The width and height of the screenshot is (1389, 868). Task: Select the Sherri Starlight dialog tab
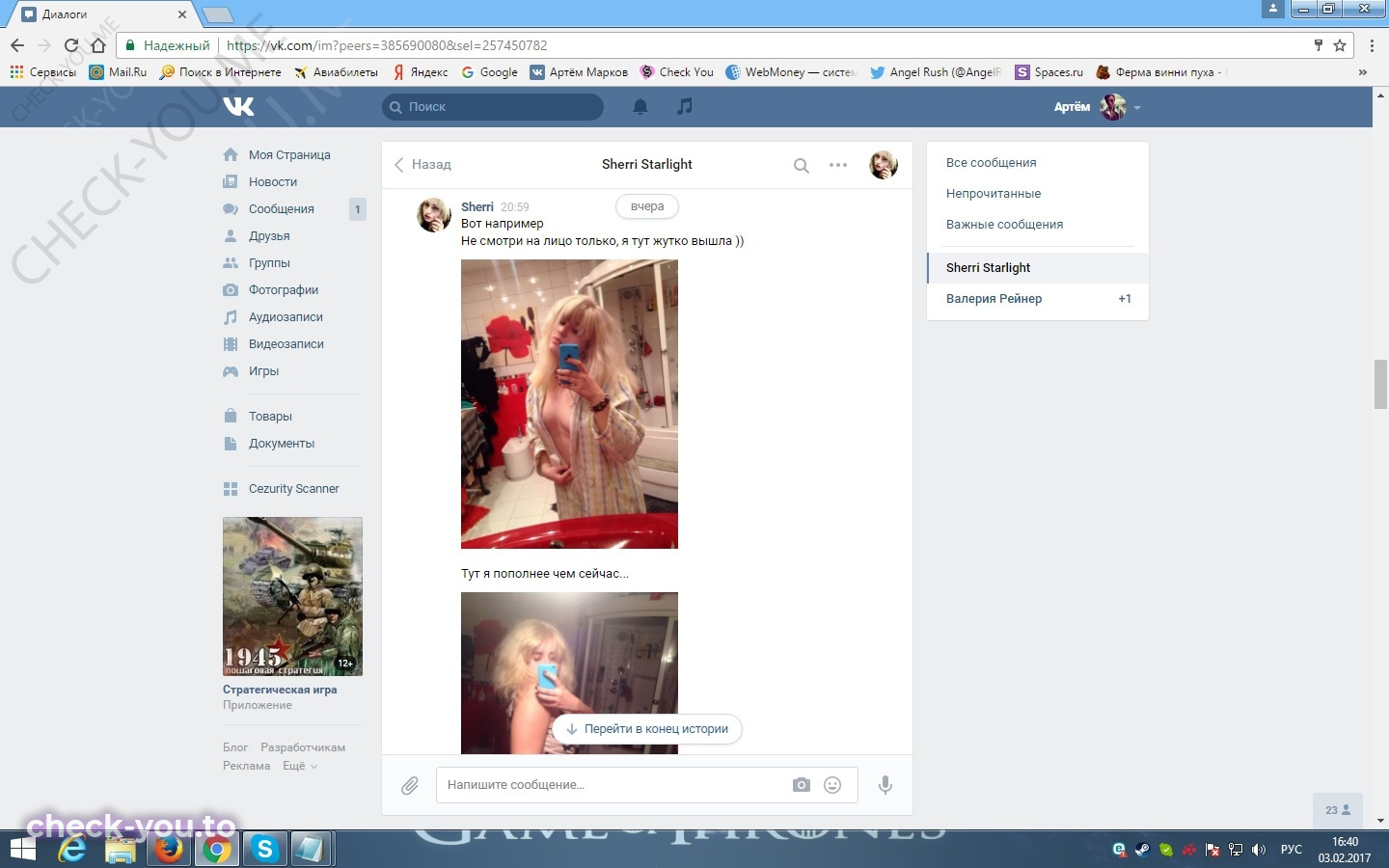point(1038,268)
